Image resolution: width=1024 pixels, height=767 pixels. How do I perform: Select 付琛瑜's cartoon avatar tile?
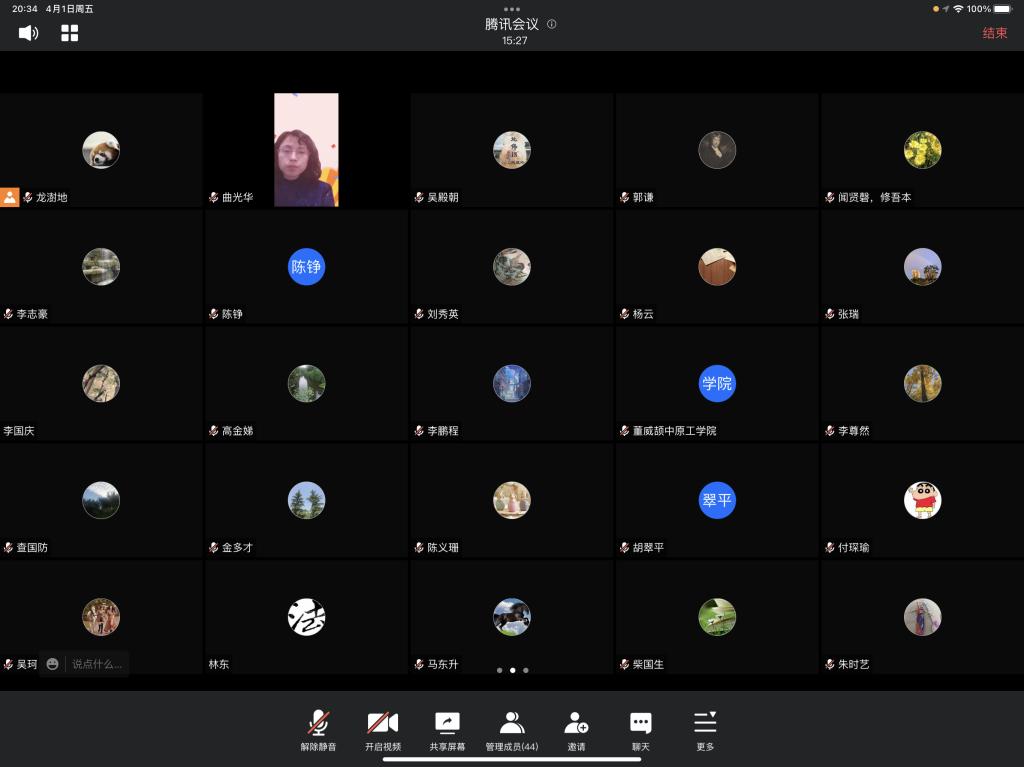point(922,500)
